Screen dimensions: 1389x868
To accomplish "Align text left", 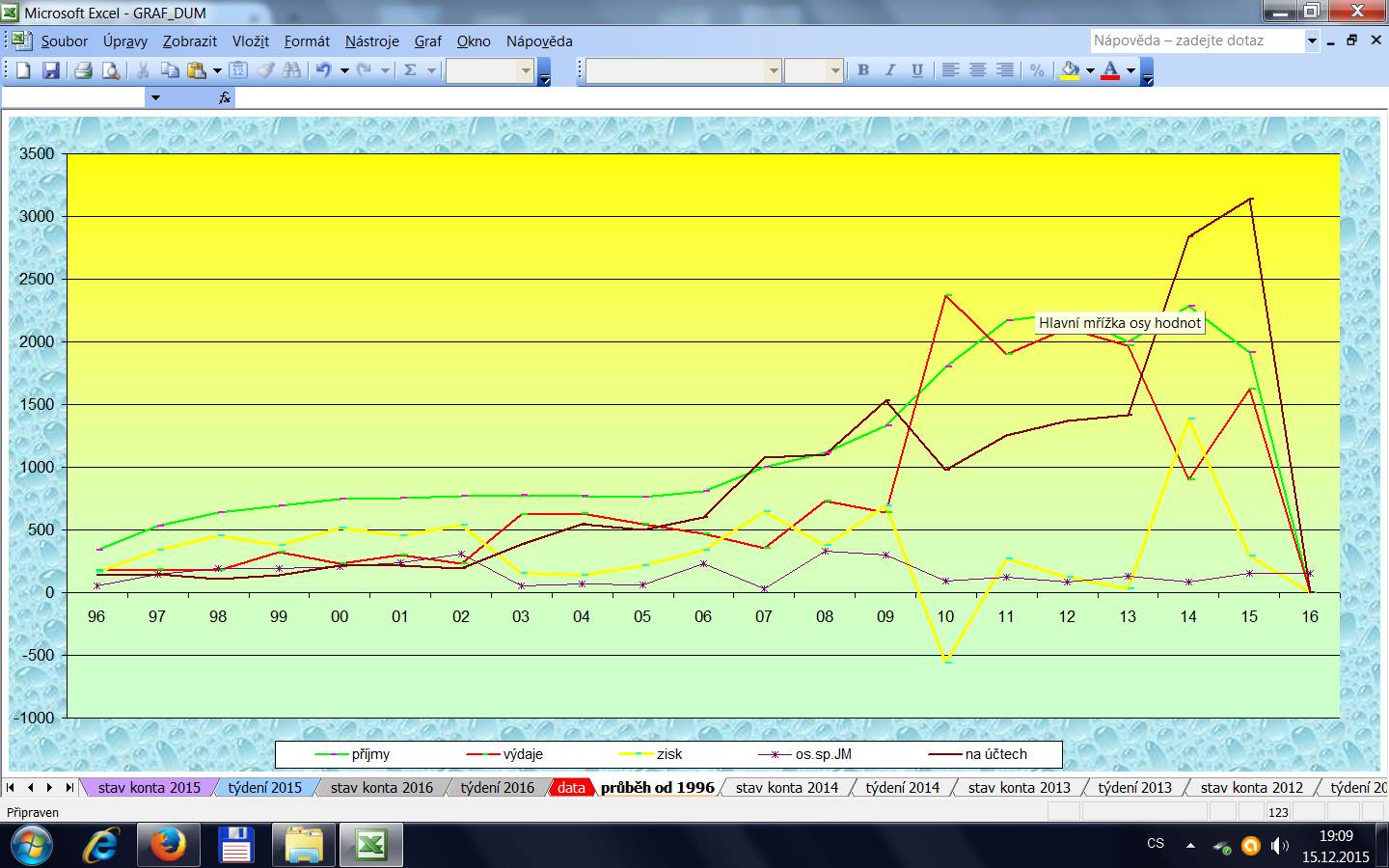I will (x=950, y=70).
